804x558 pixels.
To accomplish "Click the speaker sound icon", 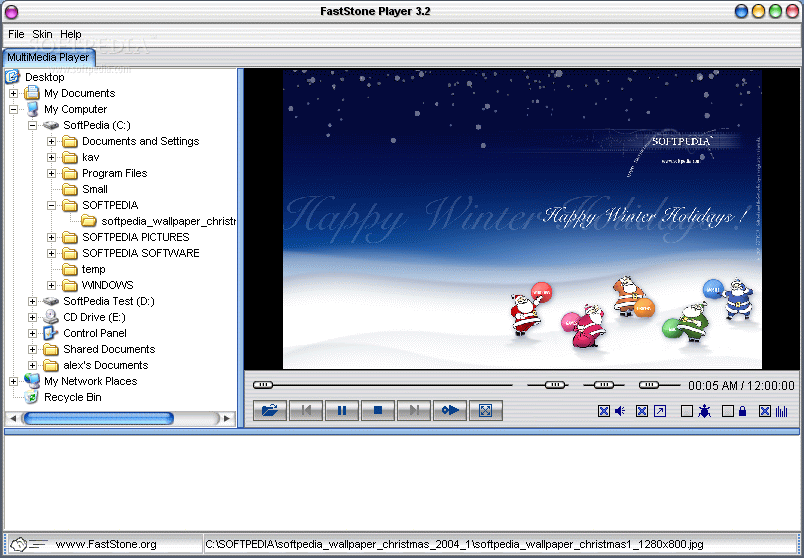I will pyautogui.click(x=620, y=411).
